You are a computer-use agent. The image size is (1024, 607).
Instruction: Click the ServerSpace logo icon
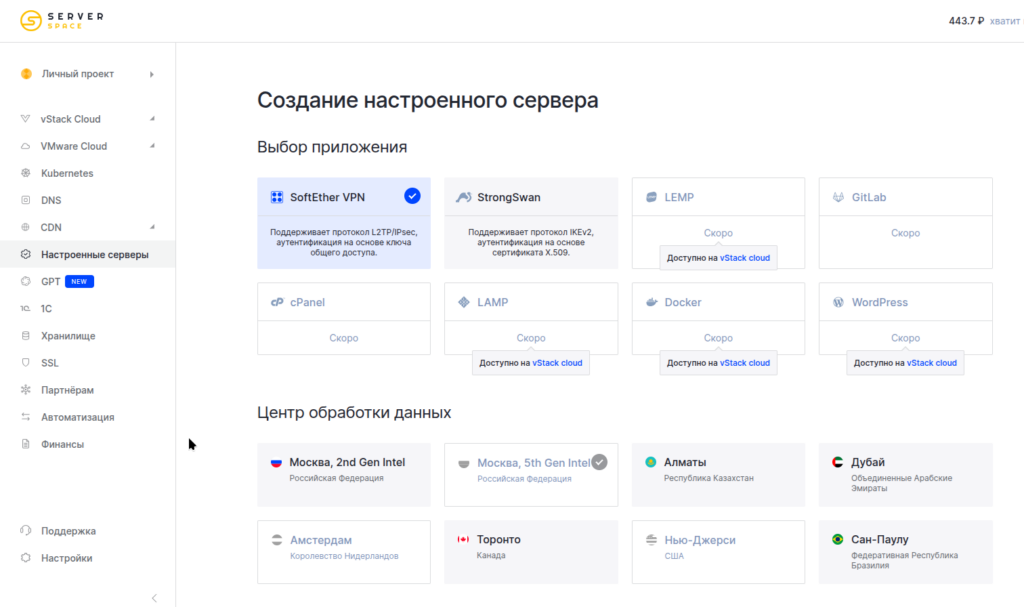[x=32, y=21]
